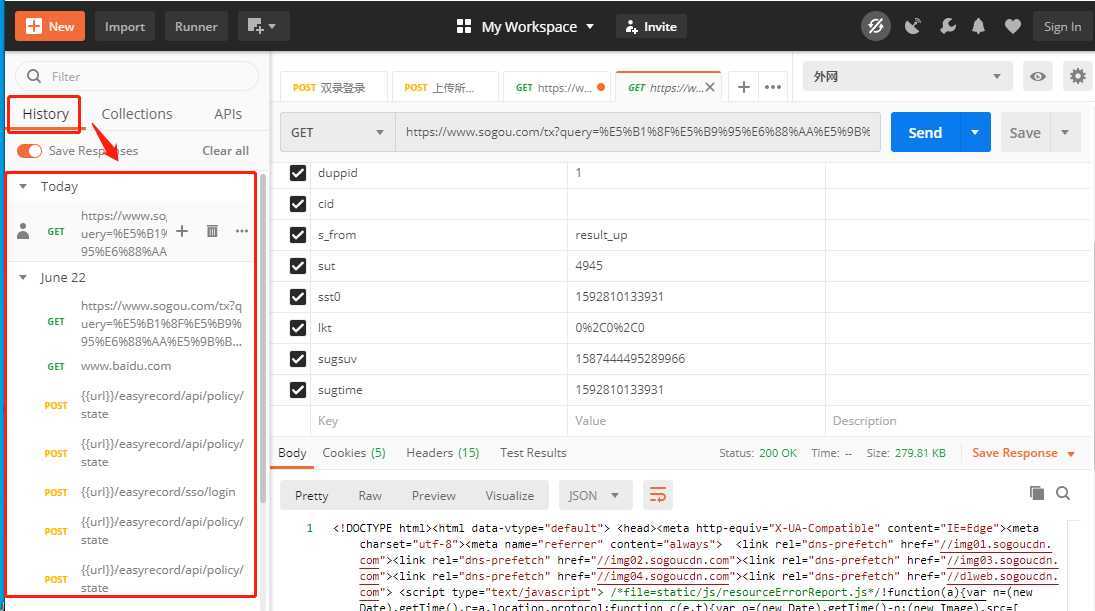Open new window dropdown icon

click(x=262, y=27)
